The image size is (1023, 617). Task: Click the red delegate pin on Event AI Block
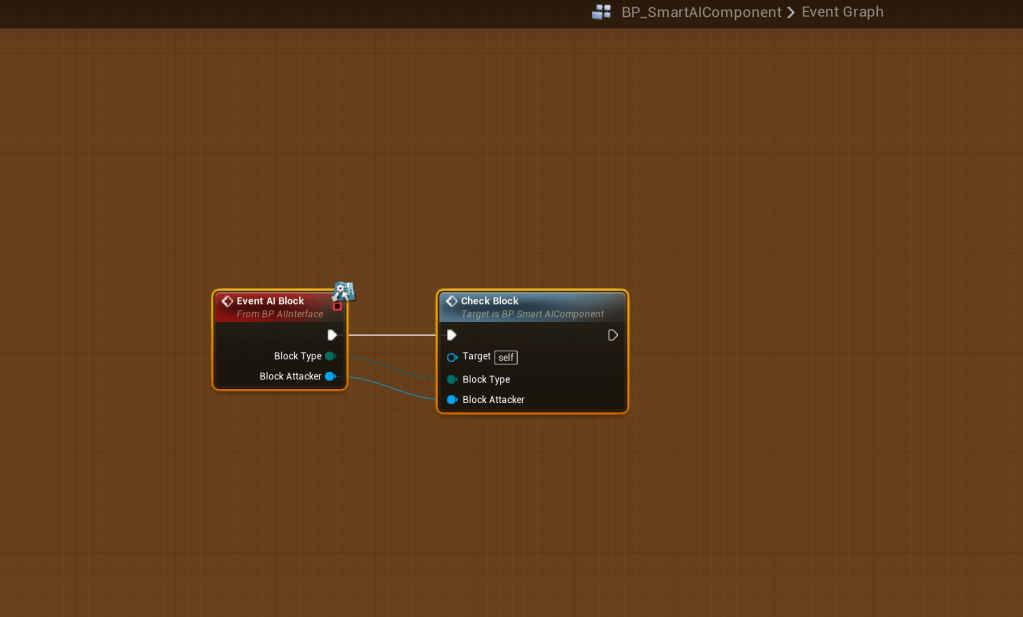click(337, 307)
